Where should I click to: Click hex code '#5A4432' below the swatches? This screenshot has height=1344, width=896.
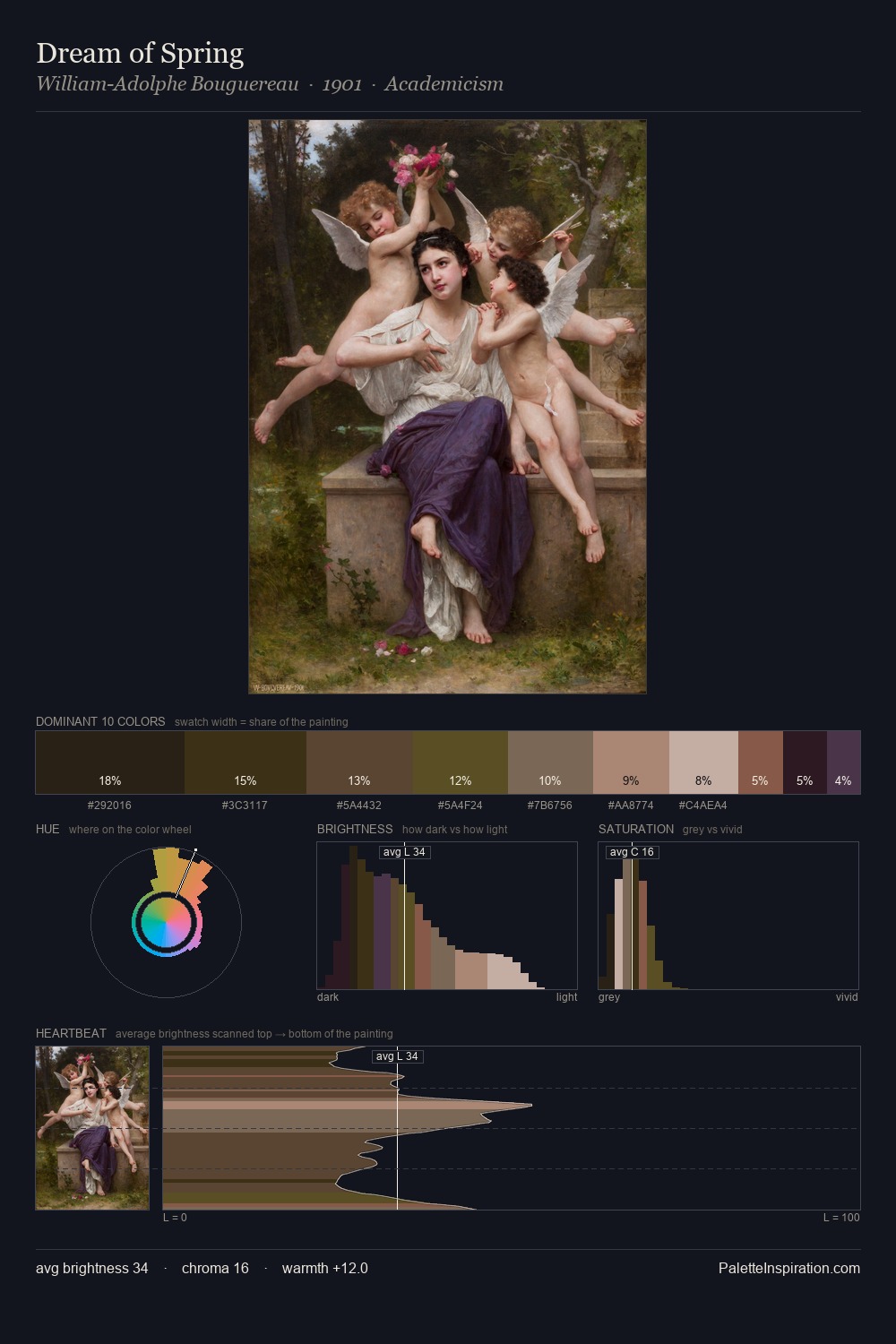point(358,806)
